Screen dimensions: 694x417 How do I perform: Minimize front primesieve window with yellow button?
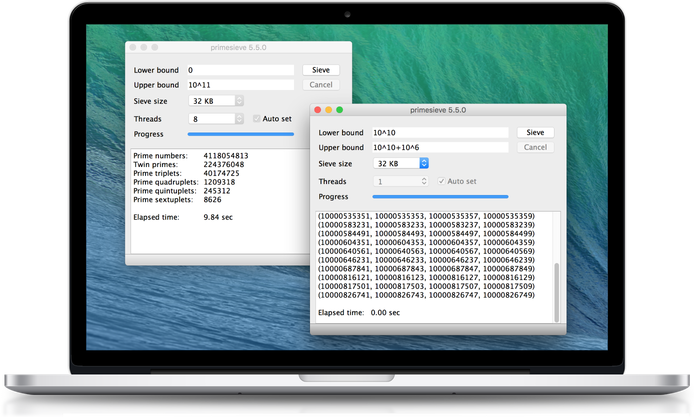tap(328, 110)
